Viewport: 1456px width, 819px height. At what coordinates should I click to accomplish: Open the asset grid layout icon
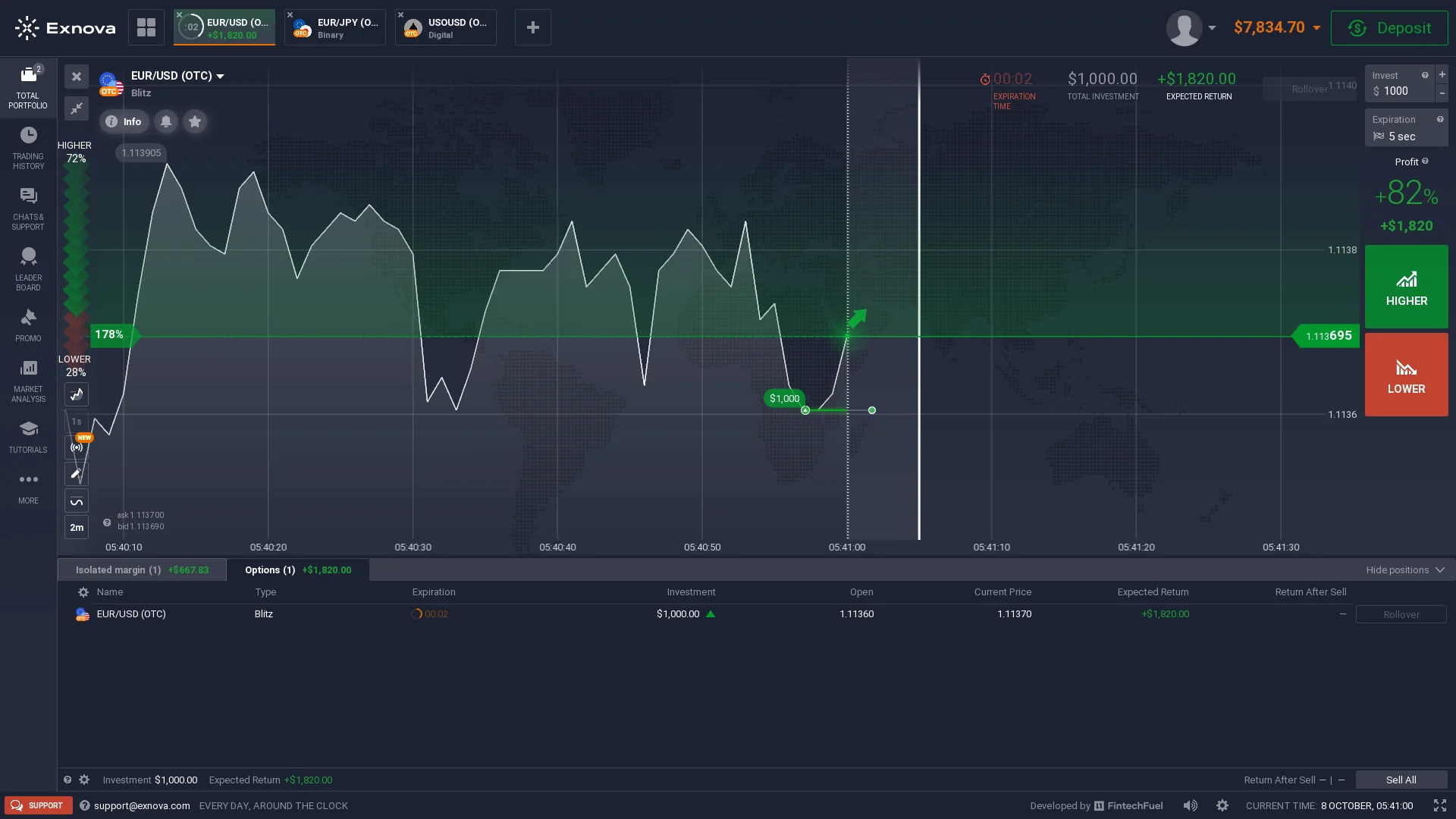click(146, 27)
